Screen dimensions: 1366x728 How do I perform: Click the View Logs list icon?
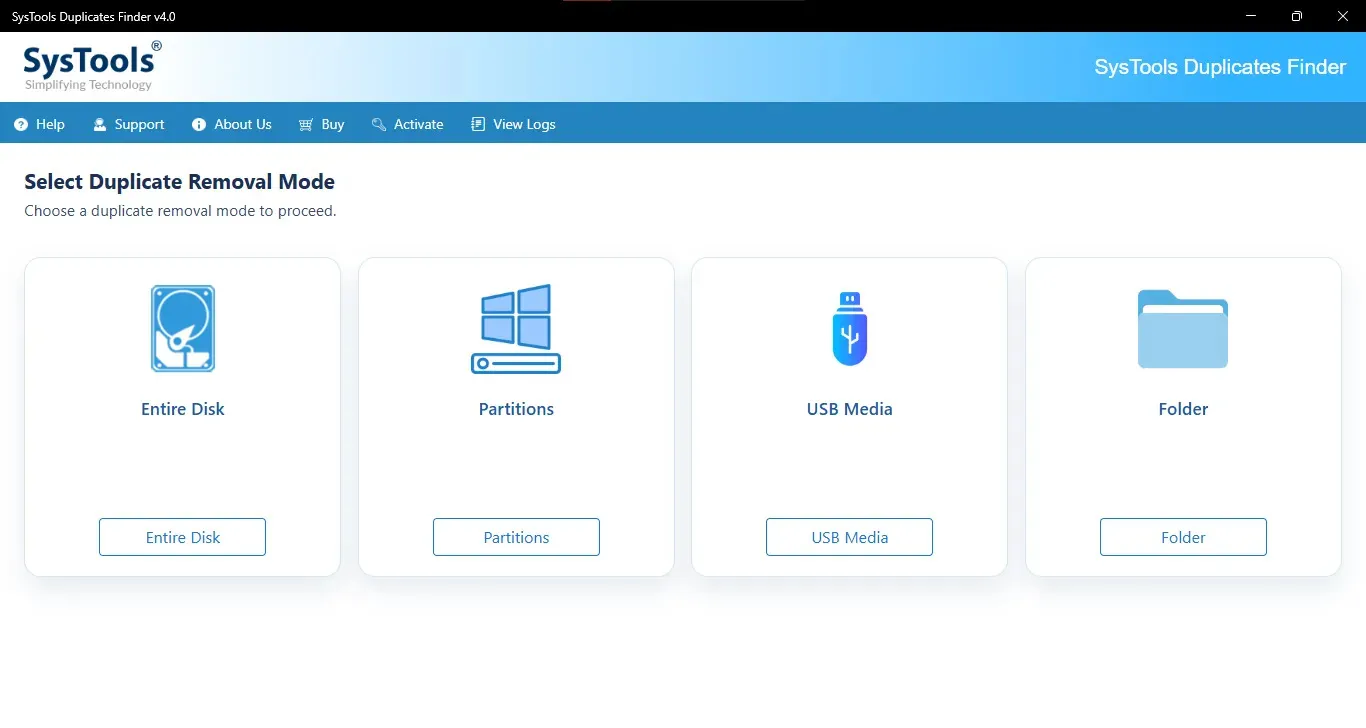coord(478,125)
